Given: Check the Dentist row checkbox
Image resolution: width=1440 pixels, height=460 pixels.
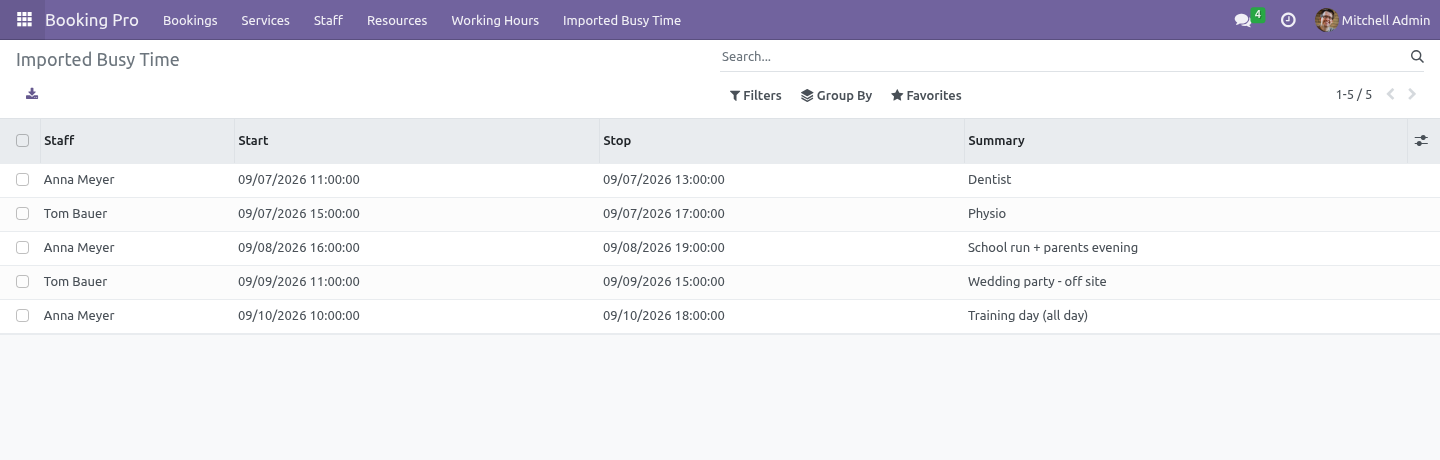Looking at the screenshot, I should click(22, 180).
